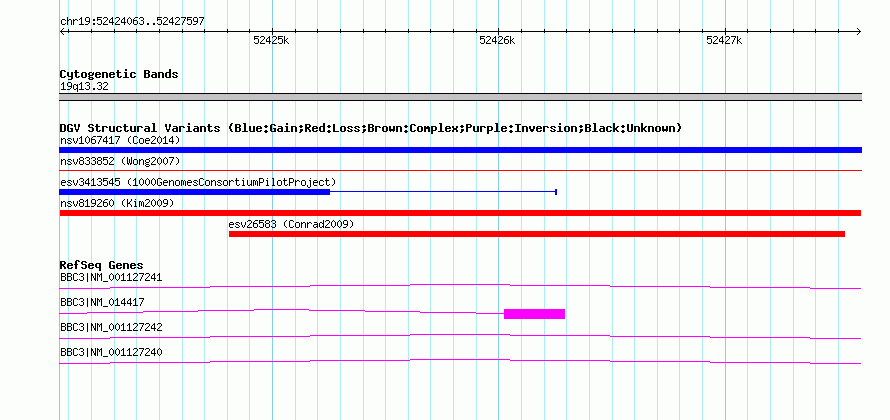Click the thick blue esv3413545 gain bar
The width and height of the screenshot is (890, 420).
coord(195,192)
